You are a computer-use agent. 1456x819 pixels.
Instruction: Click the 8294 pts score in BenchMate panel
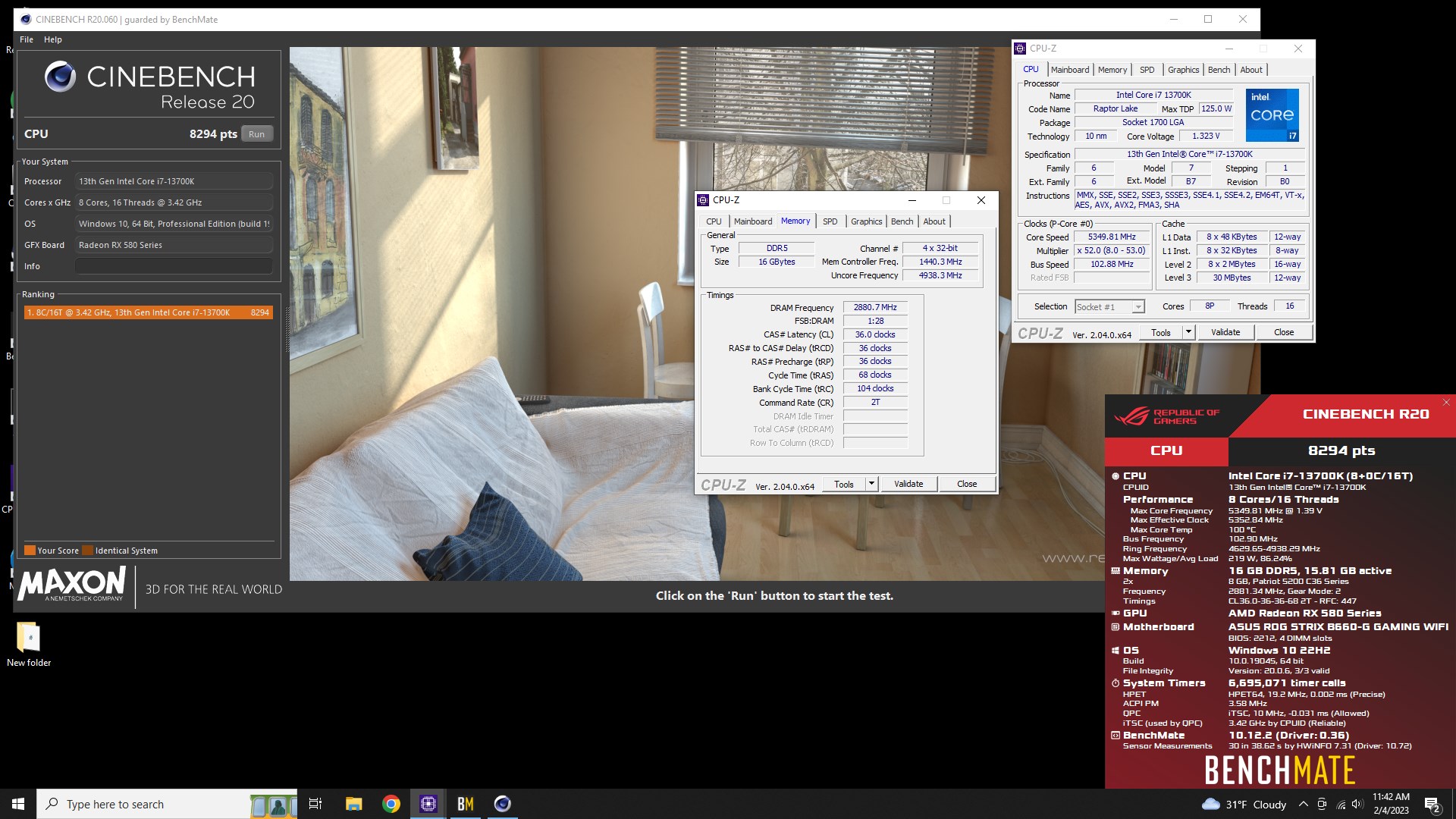[x=1341, y=450]
